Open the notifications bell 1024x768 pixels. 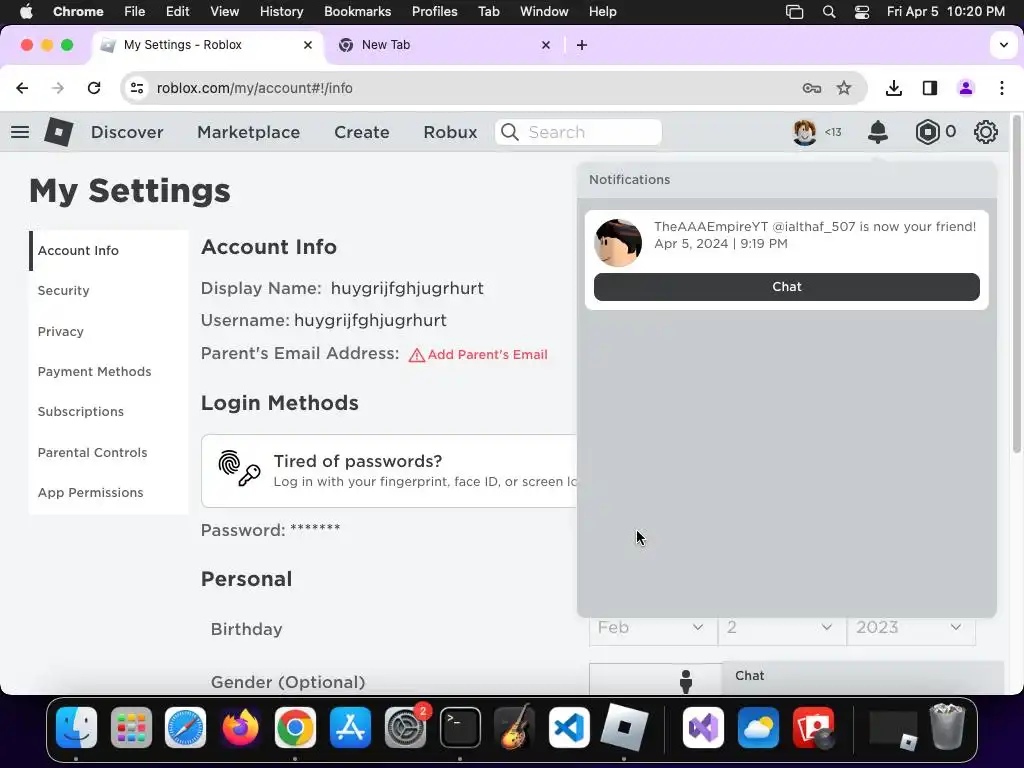878,132
